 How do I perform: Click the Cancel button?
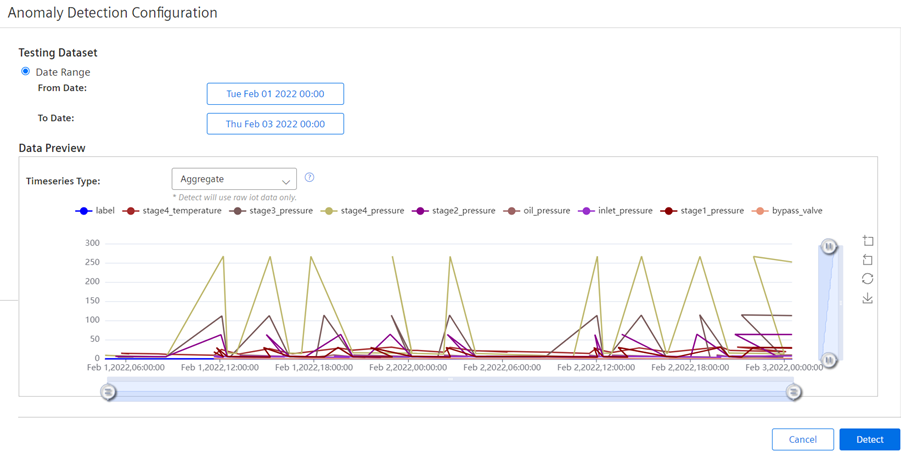[802, 440]
